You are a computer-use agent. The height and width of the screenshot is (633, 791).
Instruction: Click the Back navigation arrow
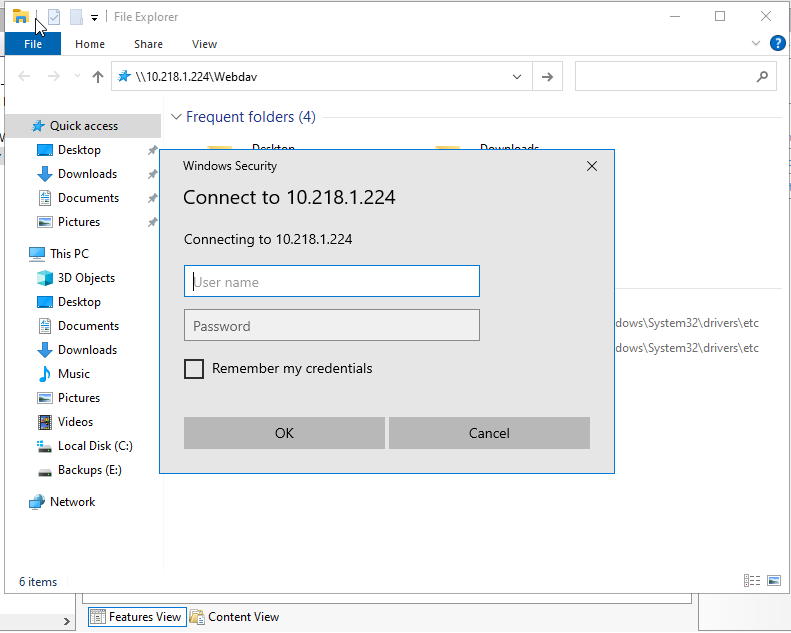(24, 76)
